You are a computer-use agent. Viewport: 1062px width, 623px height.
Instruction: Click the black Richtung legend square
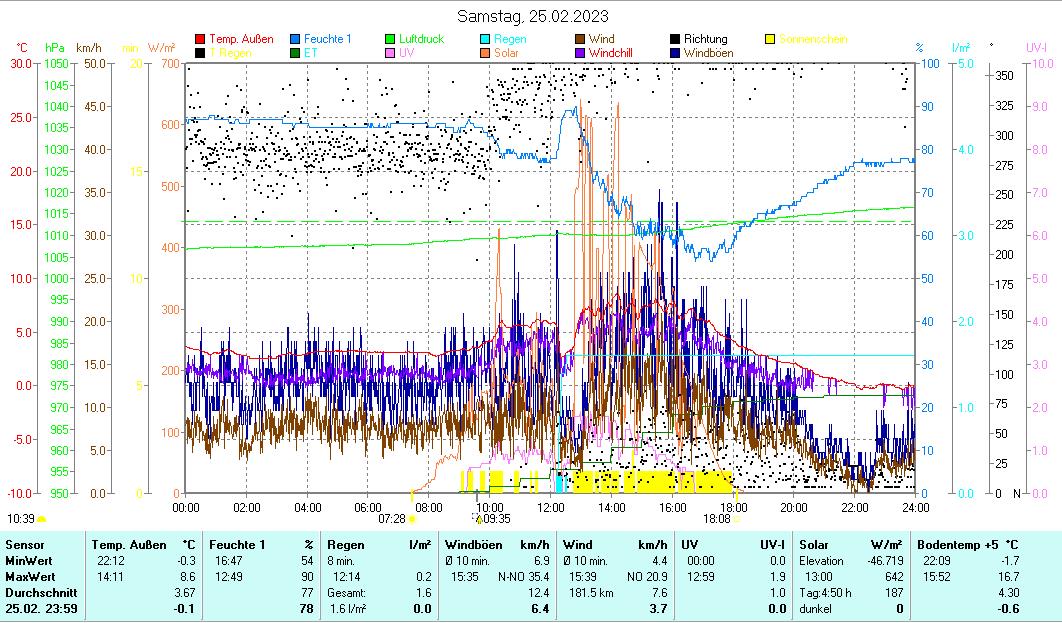tap(676, 40)
